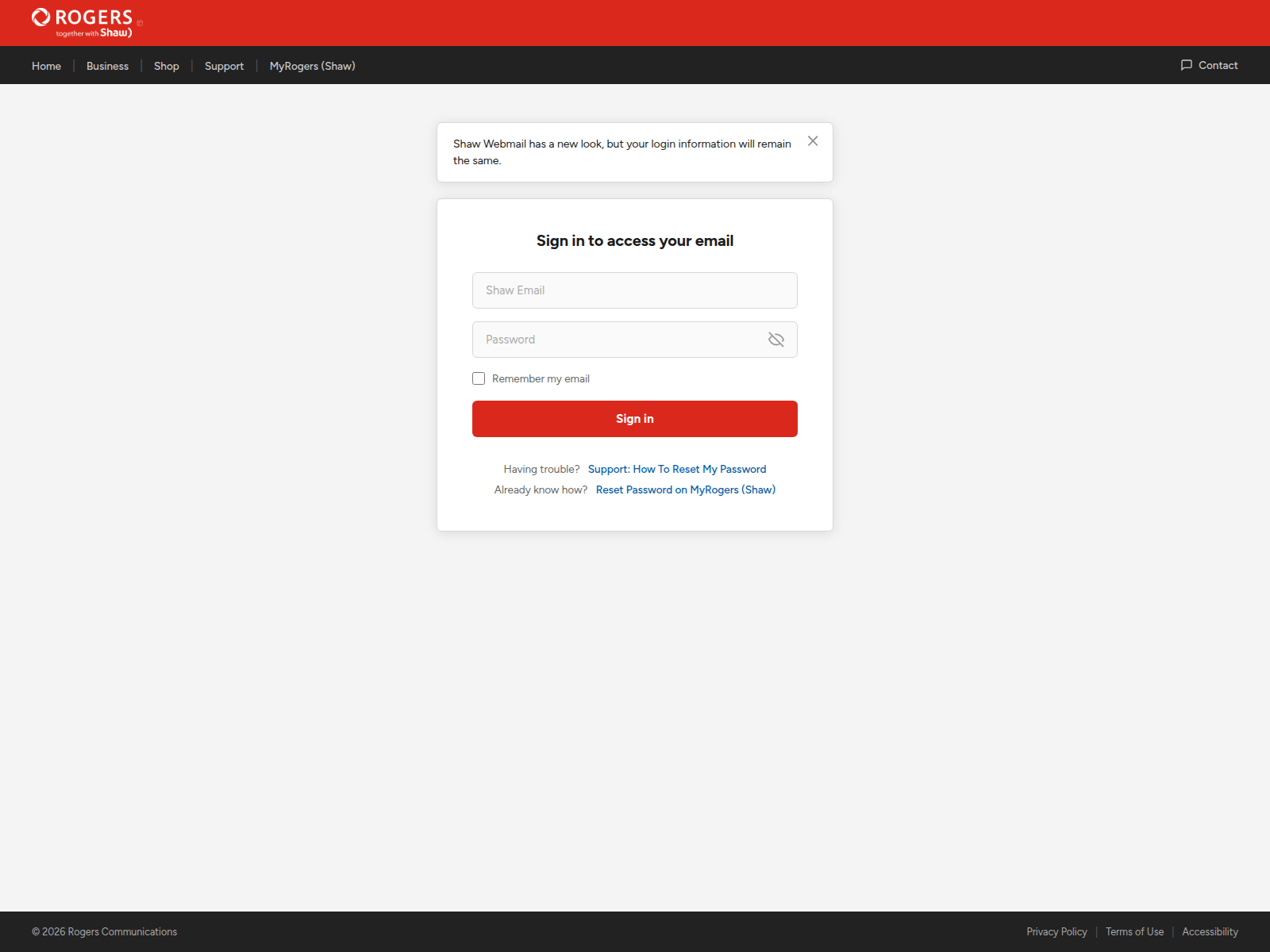Focus the Shaw Email input field
This screenshot has height=952, width=1270.
(635, 290)
